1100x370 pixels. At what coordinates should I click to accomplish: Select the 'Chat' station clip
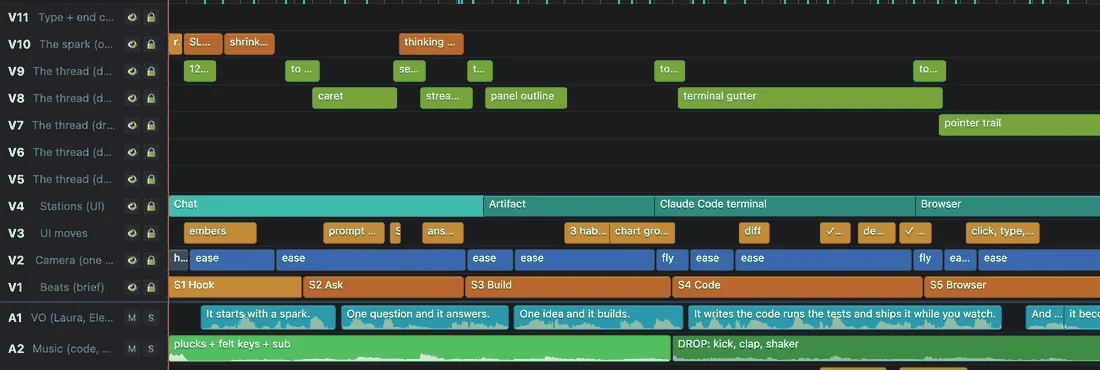click(x=326, y=206)
